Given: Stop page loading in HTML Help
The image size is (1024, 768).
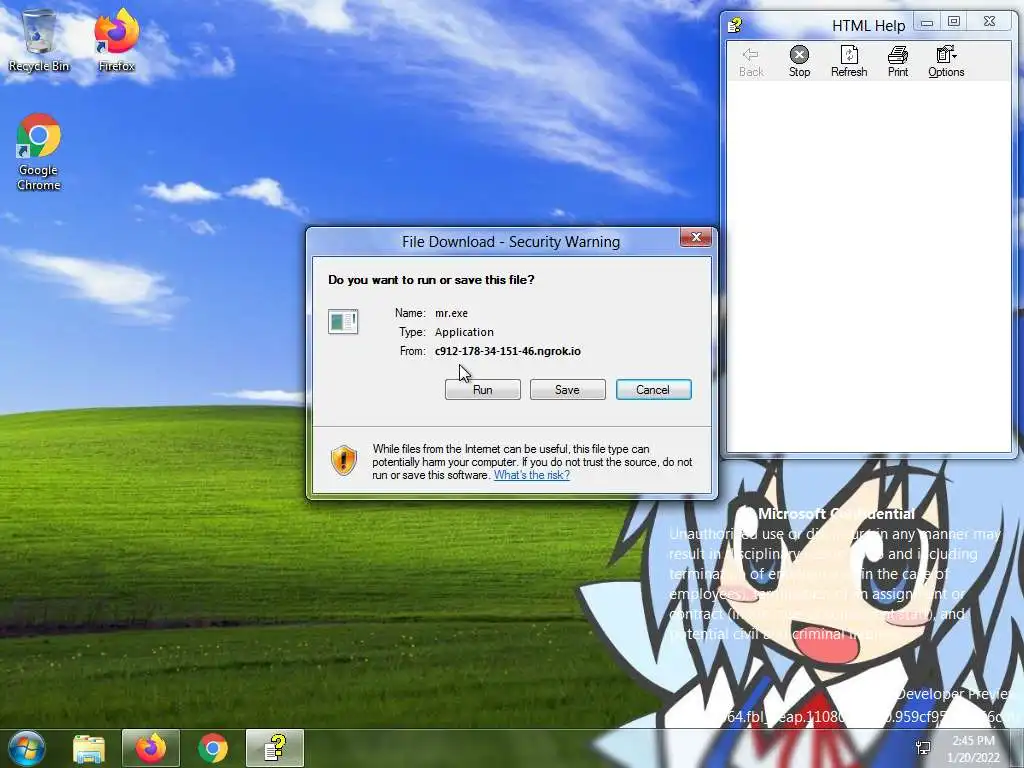Looking at the screenshot, I should 799,62.
